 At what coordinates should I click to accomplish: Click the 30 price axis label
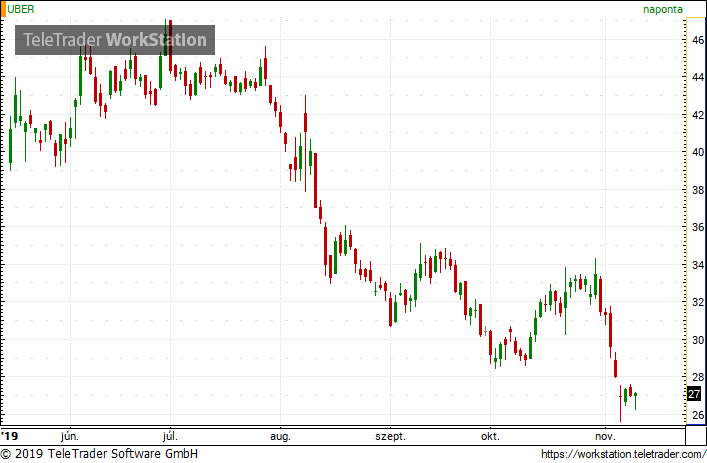pos(698,340)
